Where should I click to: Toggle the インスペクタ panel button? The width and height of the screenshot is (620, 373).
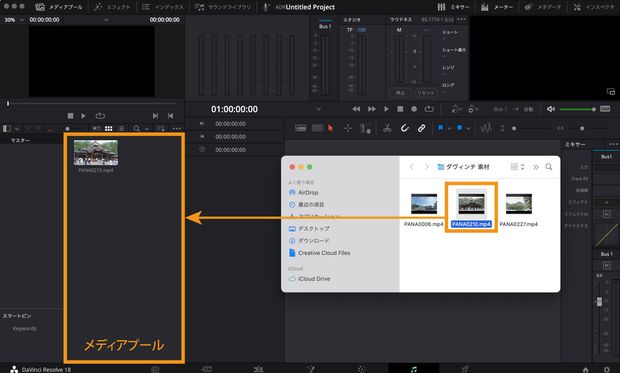(594, 7)
